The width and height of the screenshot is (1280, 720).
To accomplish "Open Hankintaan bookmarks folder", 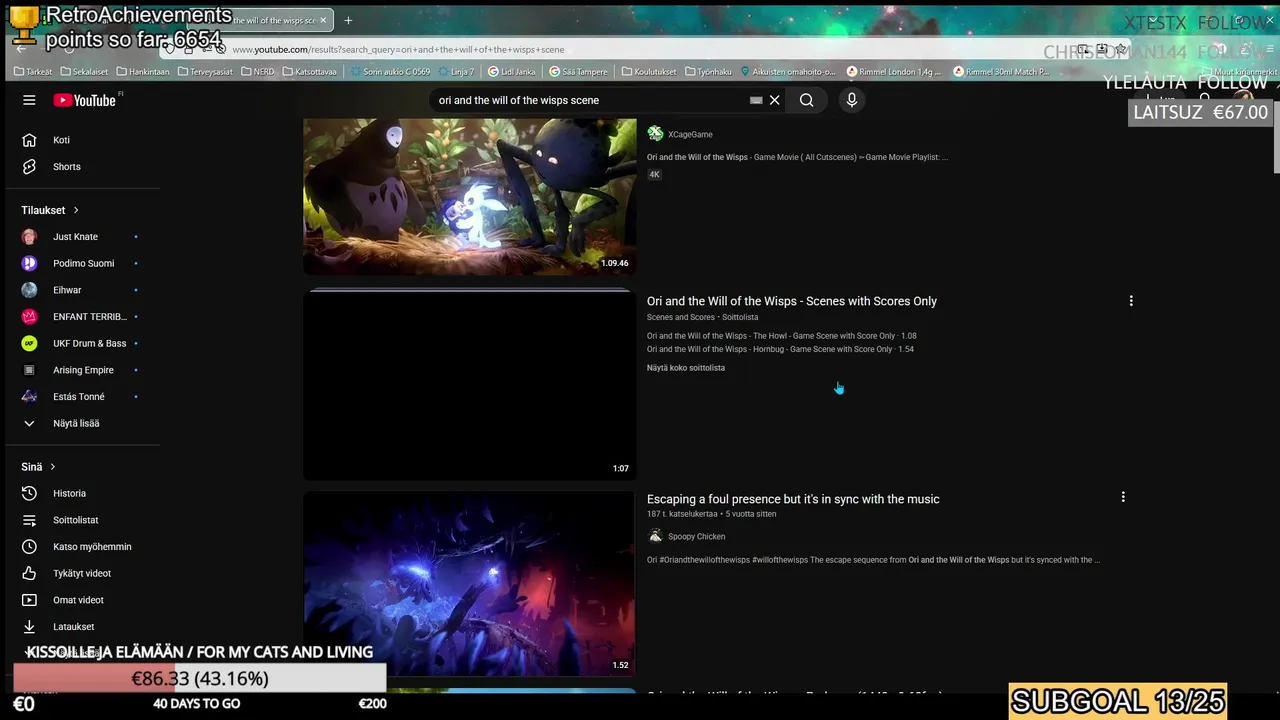I will 143,72.
